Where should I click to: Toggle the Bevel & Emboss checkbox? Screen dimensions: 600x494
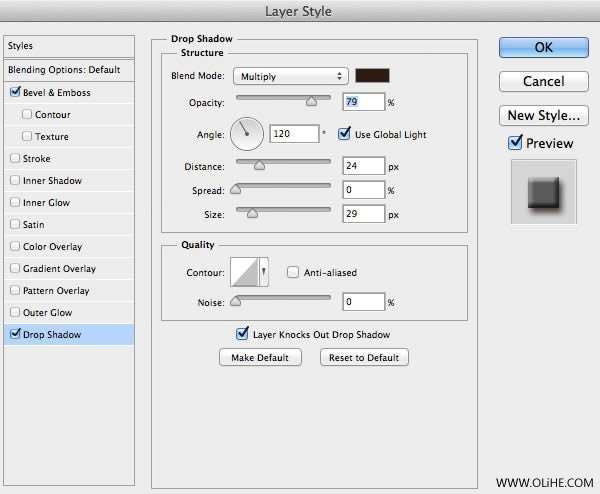pos(15,92)
